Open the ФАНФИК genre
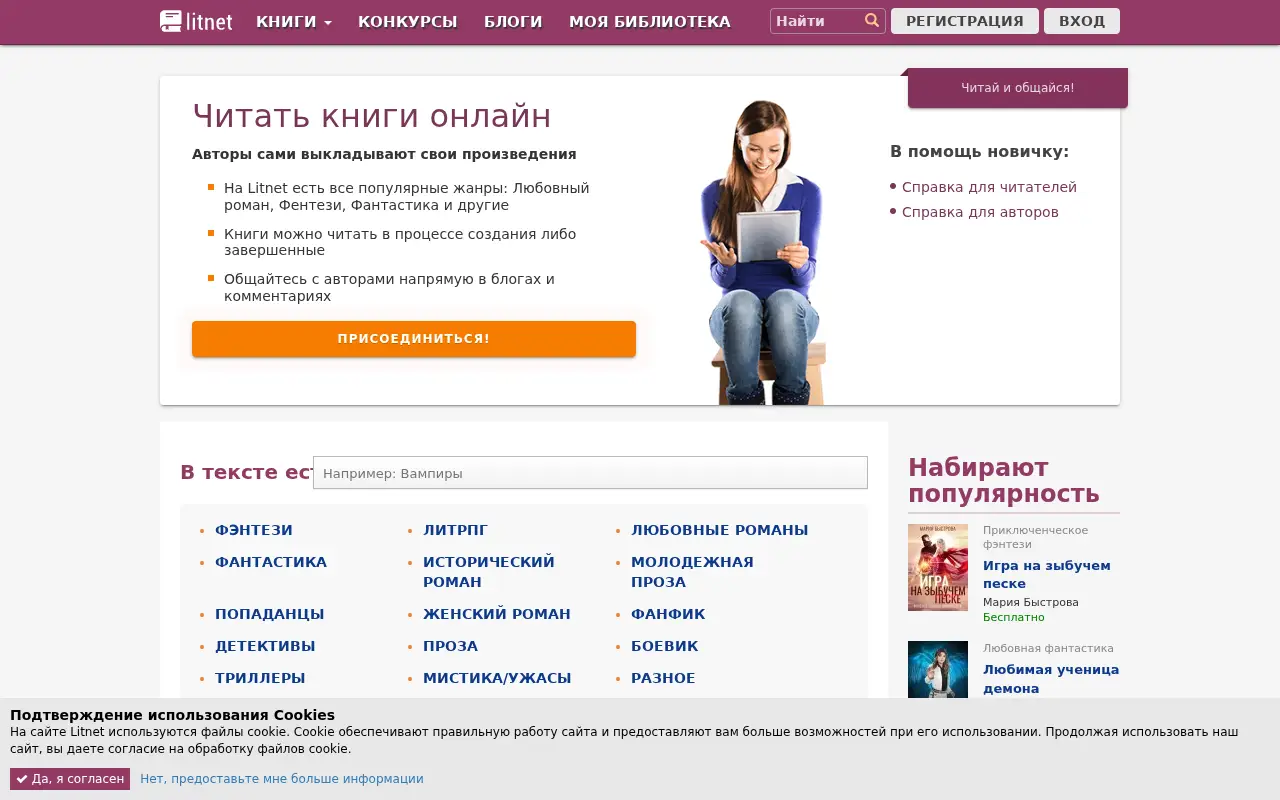Screen dimensions: 1280x800 tap(668, 614)
